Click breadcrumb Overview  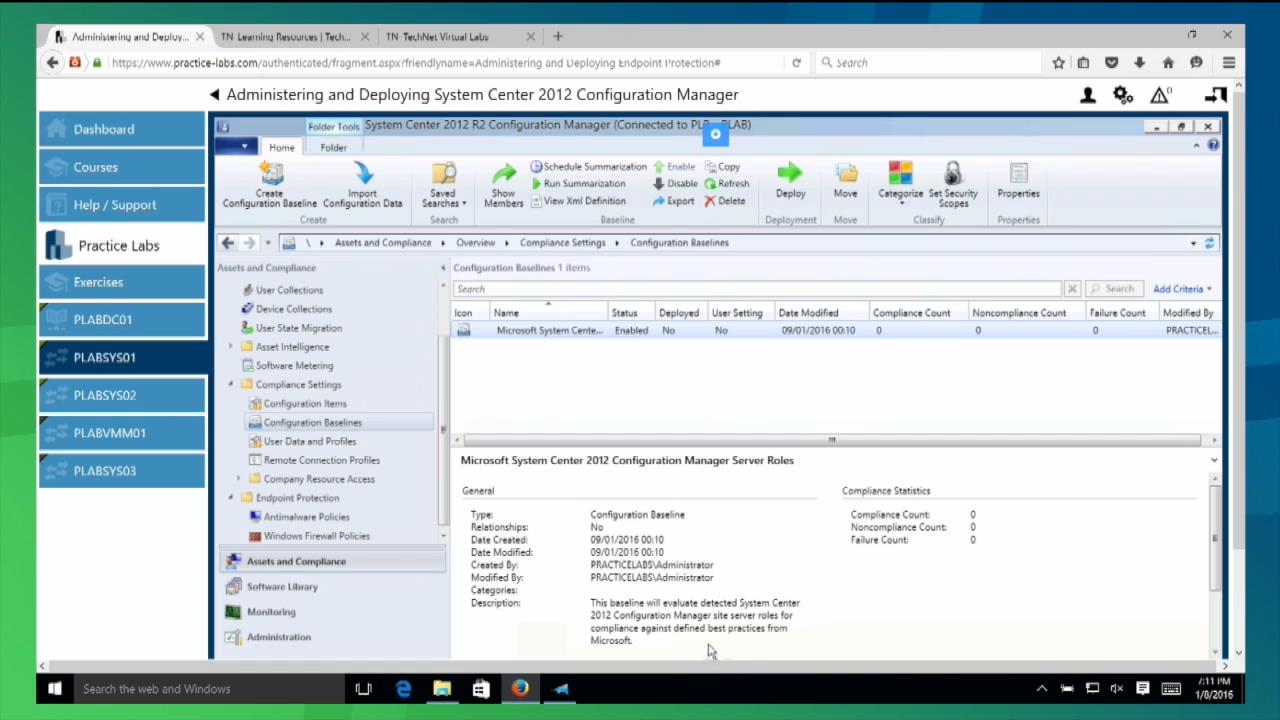pos(475,243)
